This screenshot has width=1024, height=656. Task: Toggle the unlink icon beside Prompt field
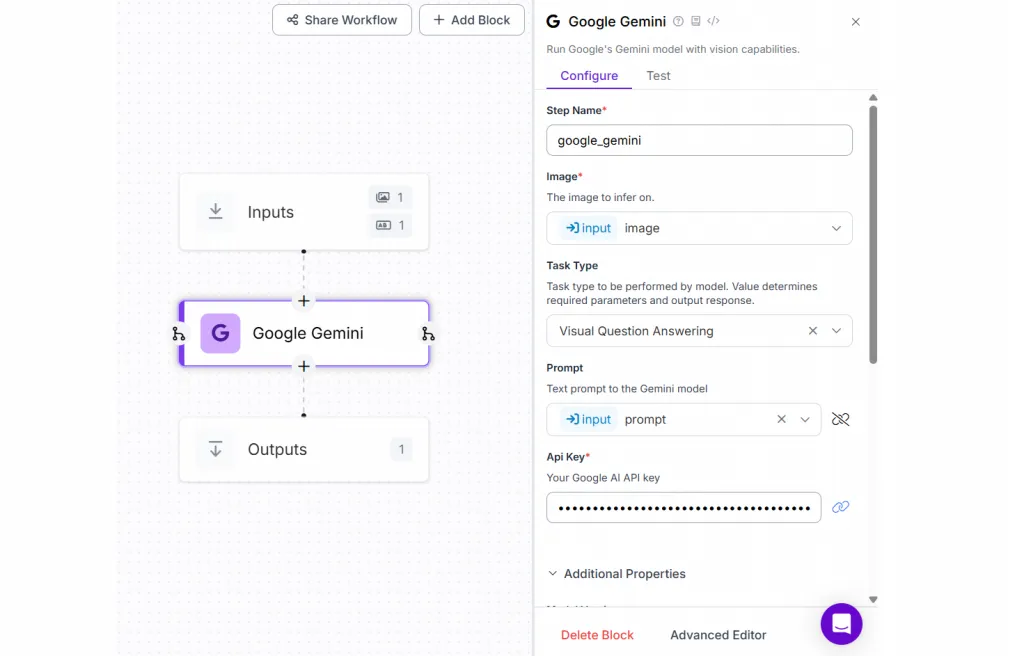click(840, 419)
